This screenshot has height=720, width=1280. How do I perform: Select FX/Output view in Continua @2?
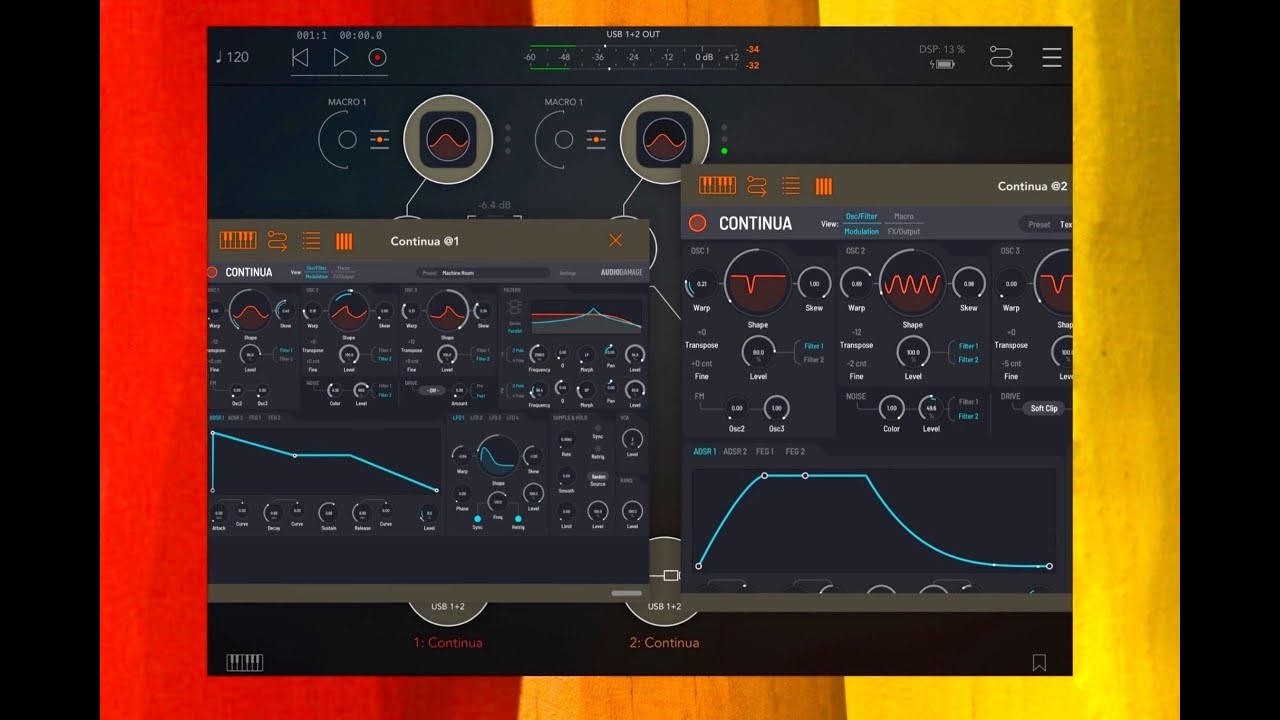pos(903,231)
